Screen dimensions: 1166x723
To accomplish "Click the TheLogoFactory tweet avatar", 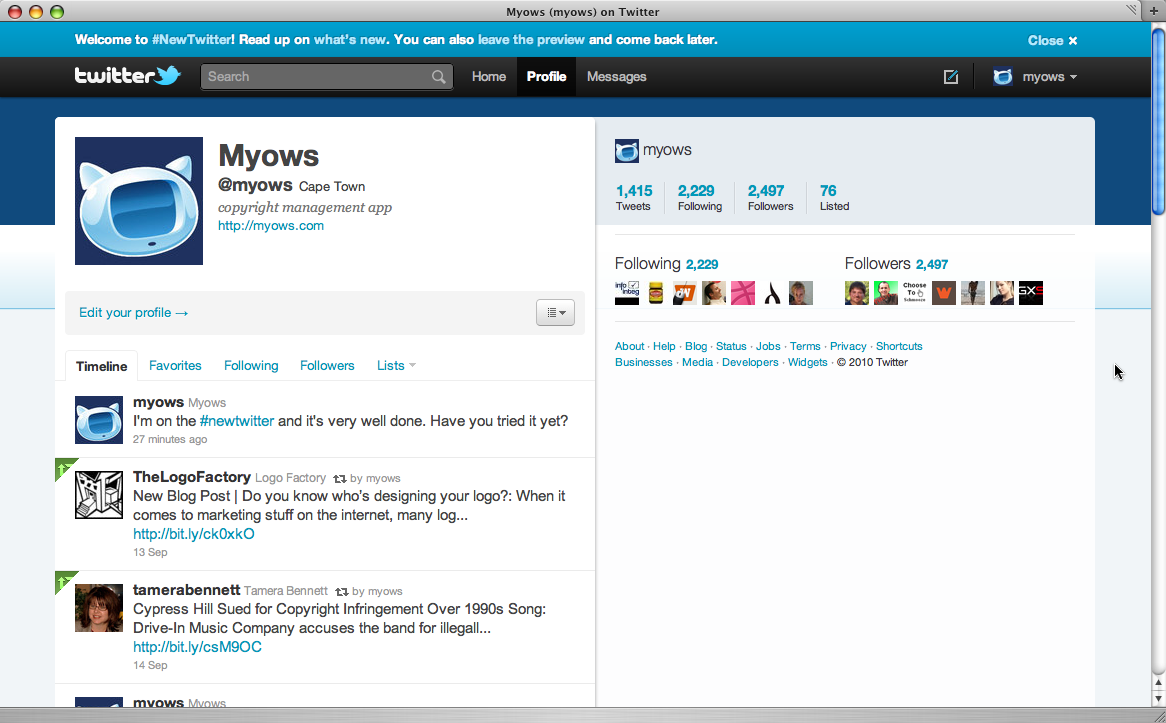I will coord(99,495).
